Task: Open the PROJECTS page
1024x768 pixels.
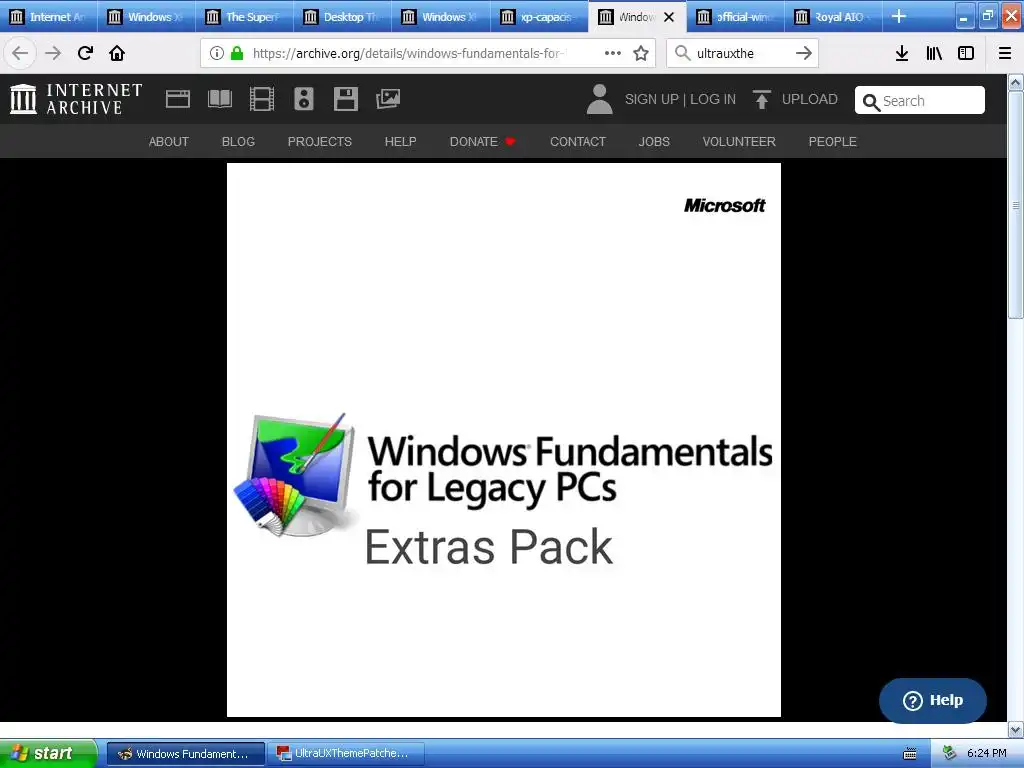Action: (x=320, y=142)
